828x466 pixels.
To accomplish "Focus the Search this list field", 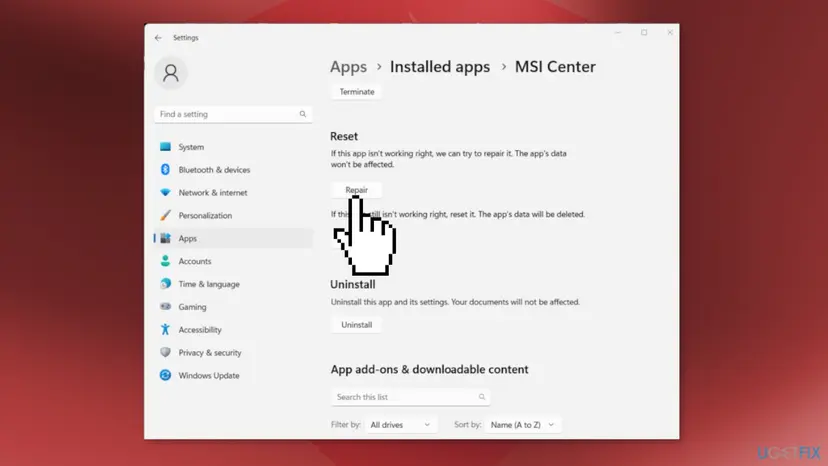I will pos(410,397).
